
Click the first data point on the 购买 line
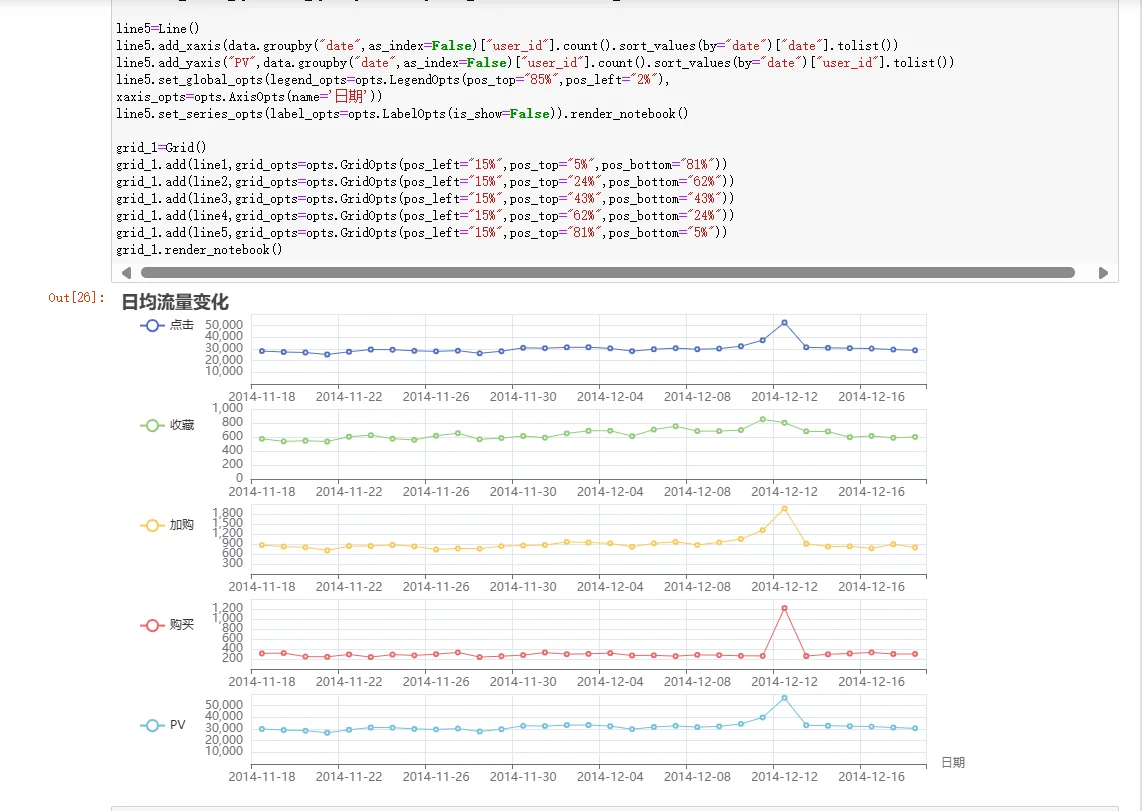[262, 653]
